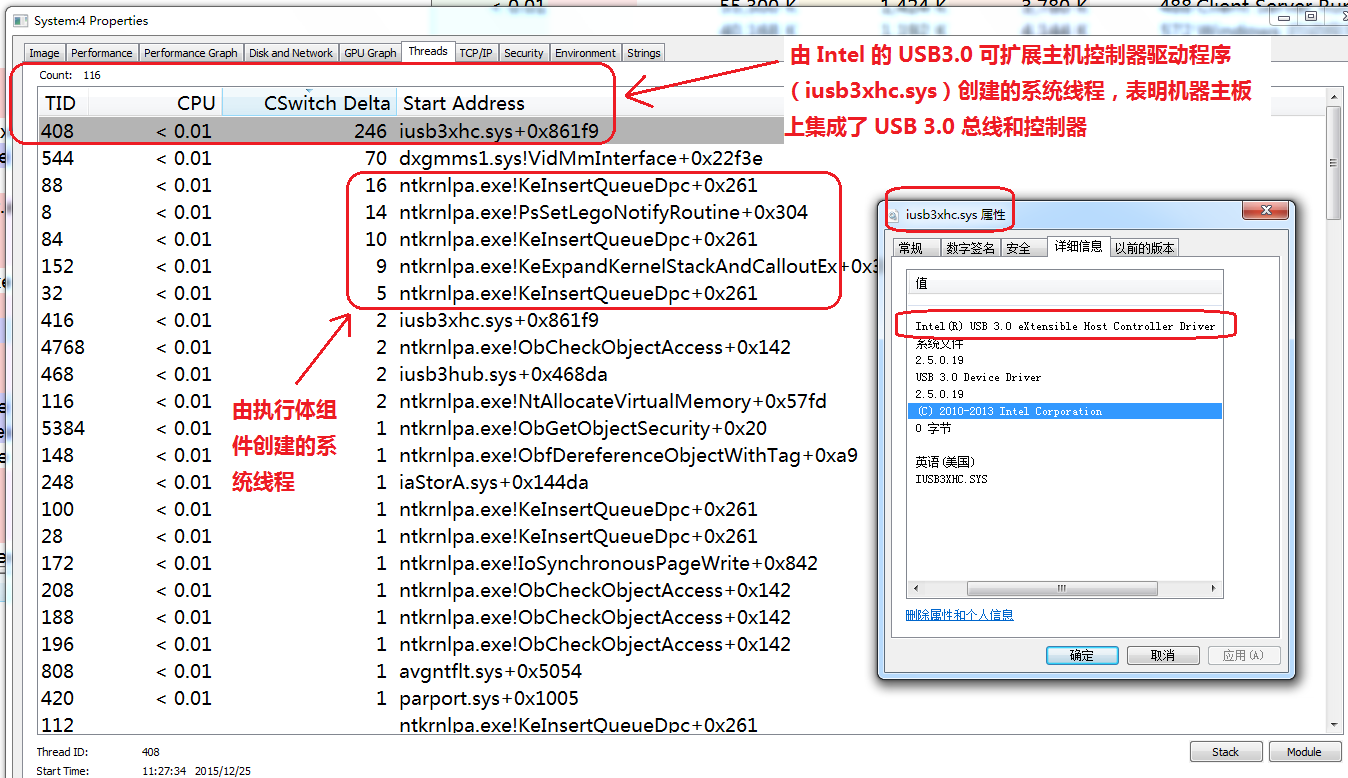Viewport: 1348px width, 778px height.
Task: Select Intel(R) USB 3.0 eXtensible Host Controller value
Action: pyautogui.click(x=1065, y=326)
